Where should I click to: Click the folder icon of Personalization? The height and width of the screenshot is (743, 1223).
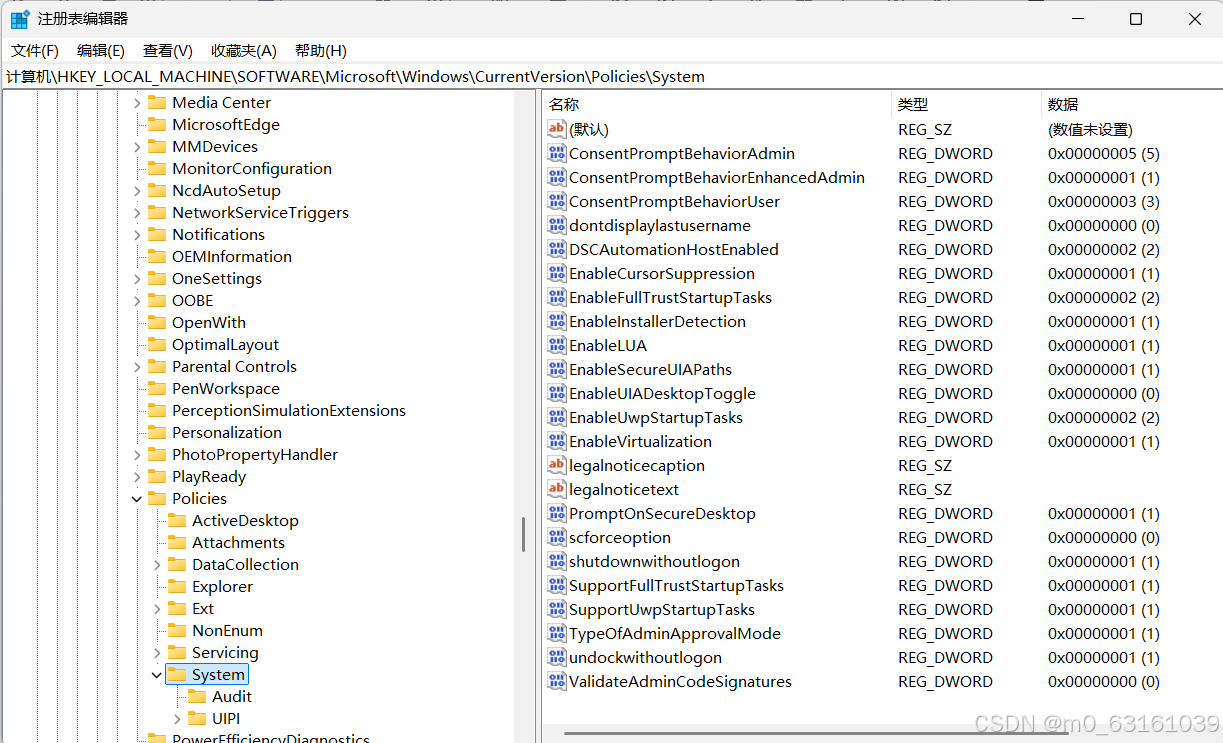tap(156, 432)
